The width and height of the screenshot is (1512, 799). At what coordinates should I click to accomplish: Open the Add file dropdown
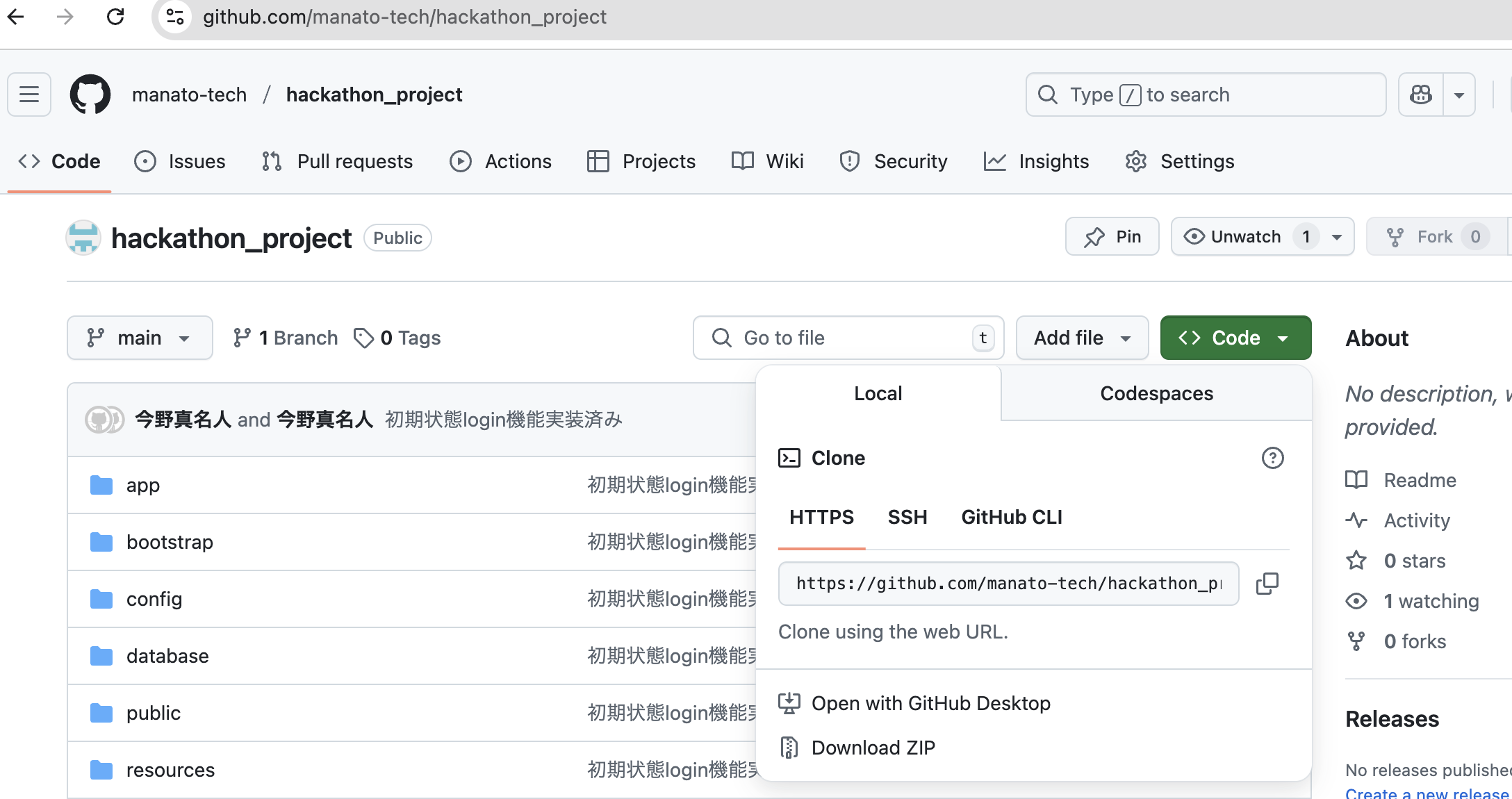tap(1082, 338)
